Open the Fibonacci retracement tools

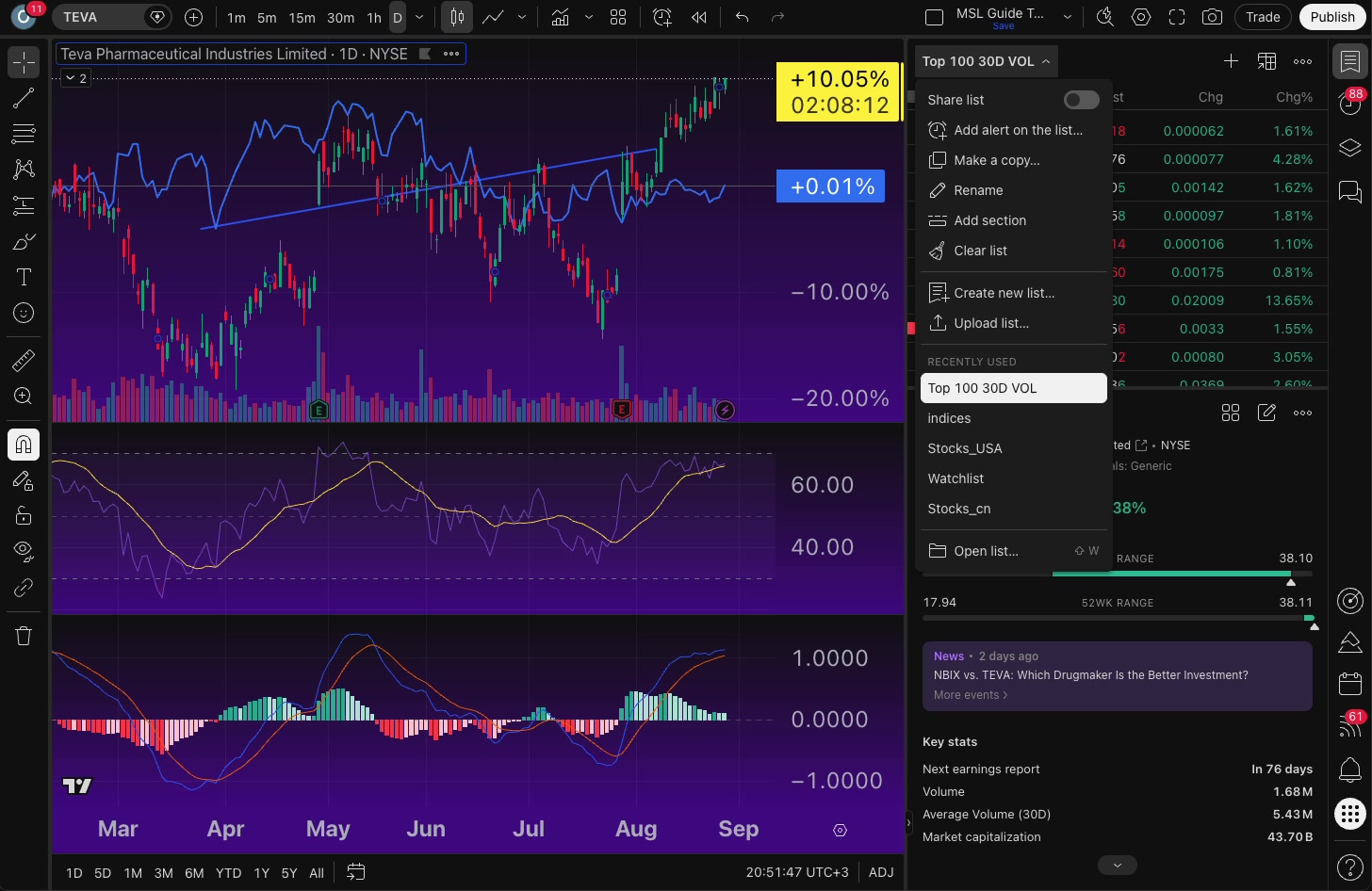click(24, 134)
